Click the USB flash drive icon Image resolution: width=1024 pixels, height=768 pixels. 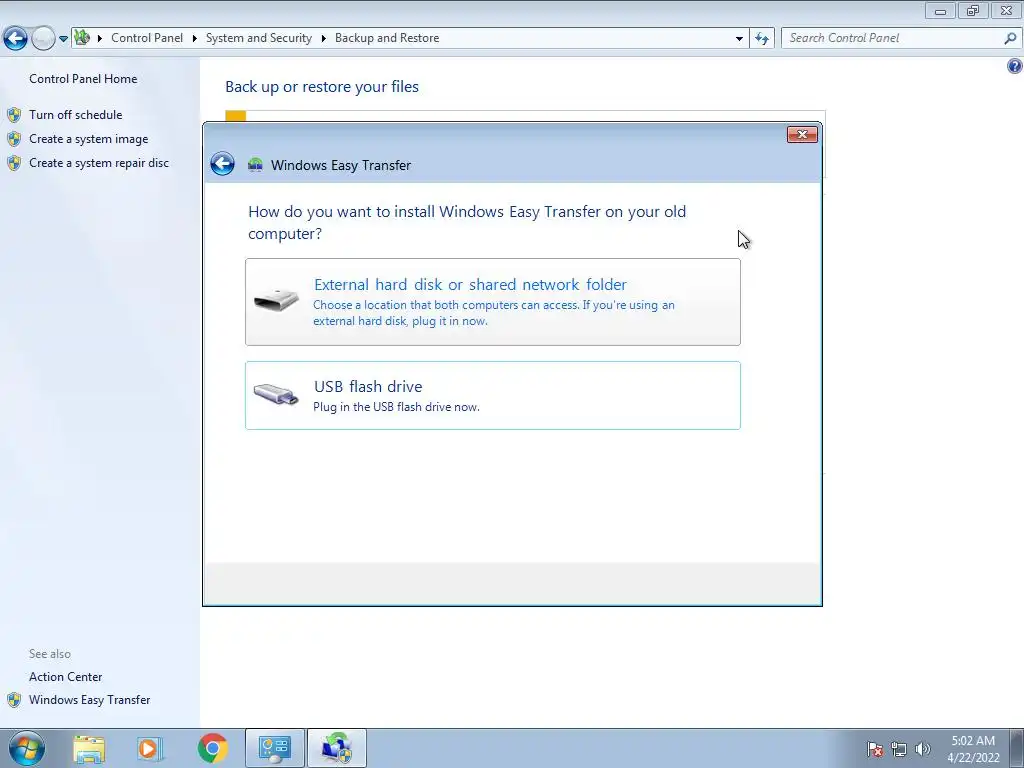tap(276, 394)
